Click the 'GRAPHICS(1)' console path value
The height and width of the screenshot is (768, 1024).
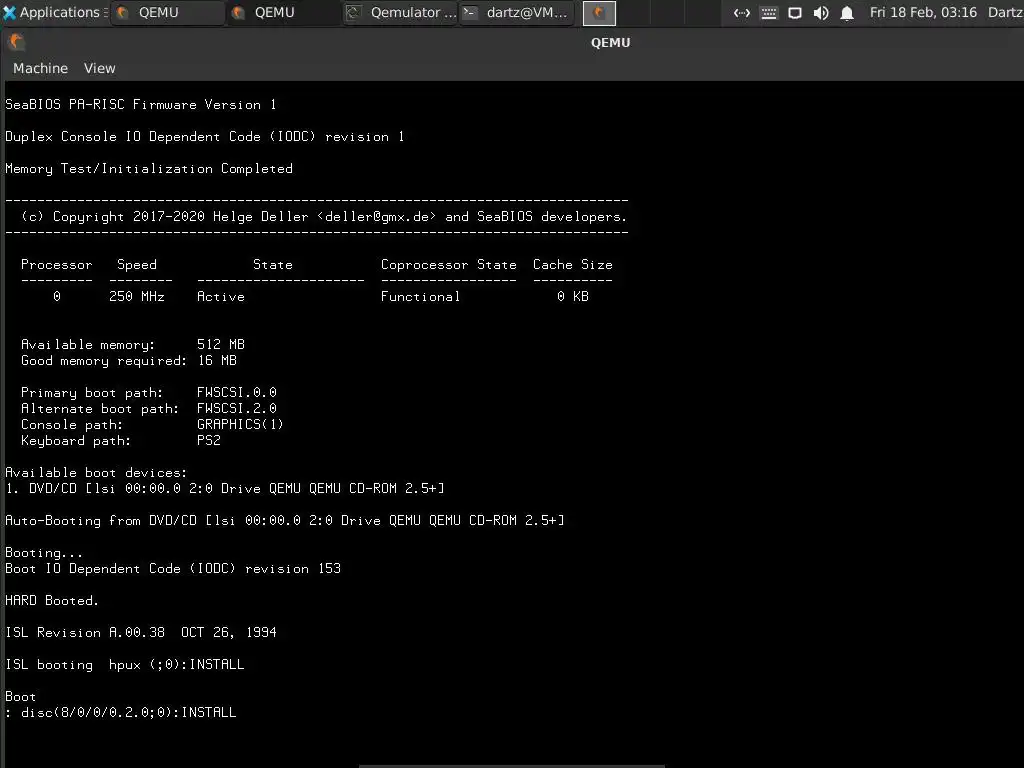pyautogui.click(x=240, y=424)
